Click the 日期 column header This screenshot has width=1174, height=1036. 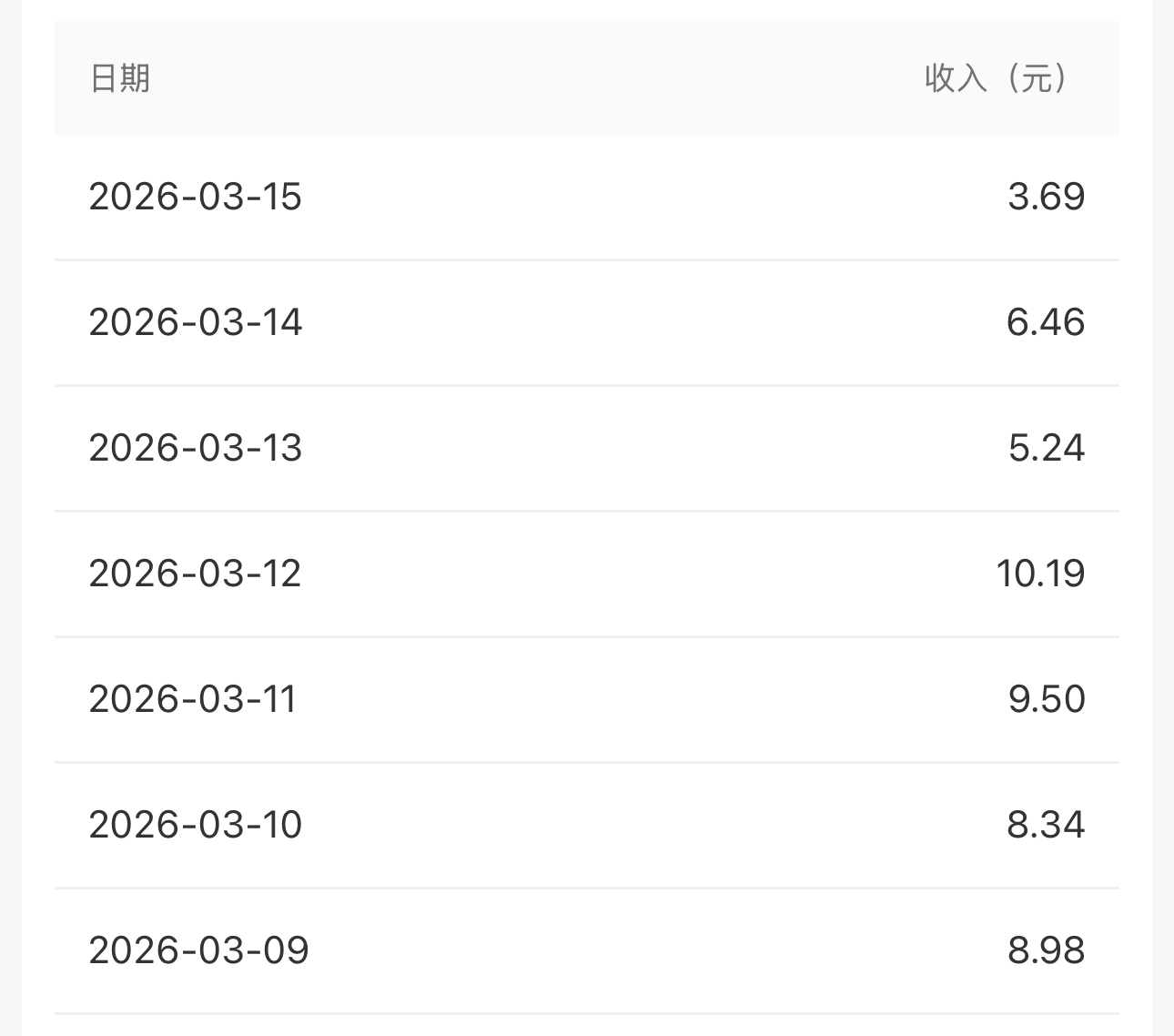pyautogui.click(x=119, y=78)
